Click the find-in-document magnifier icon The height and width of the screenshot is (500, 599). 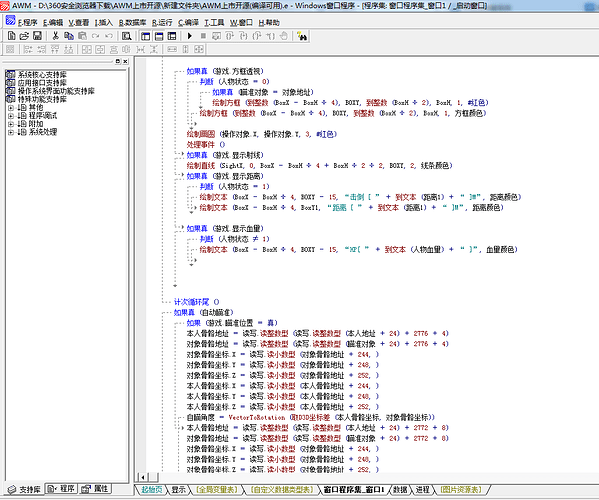tap(126, 36)
